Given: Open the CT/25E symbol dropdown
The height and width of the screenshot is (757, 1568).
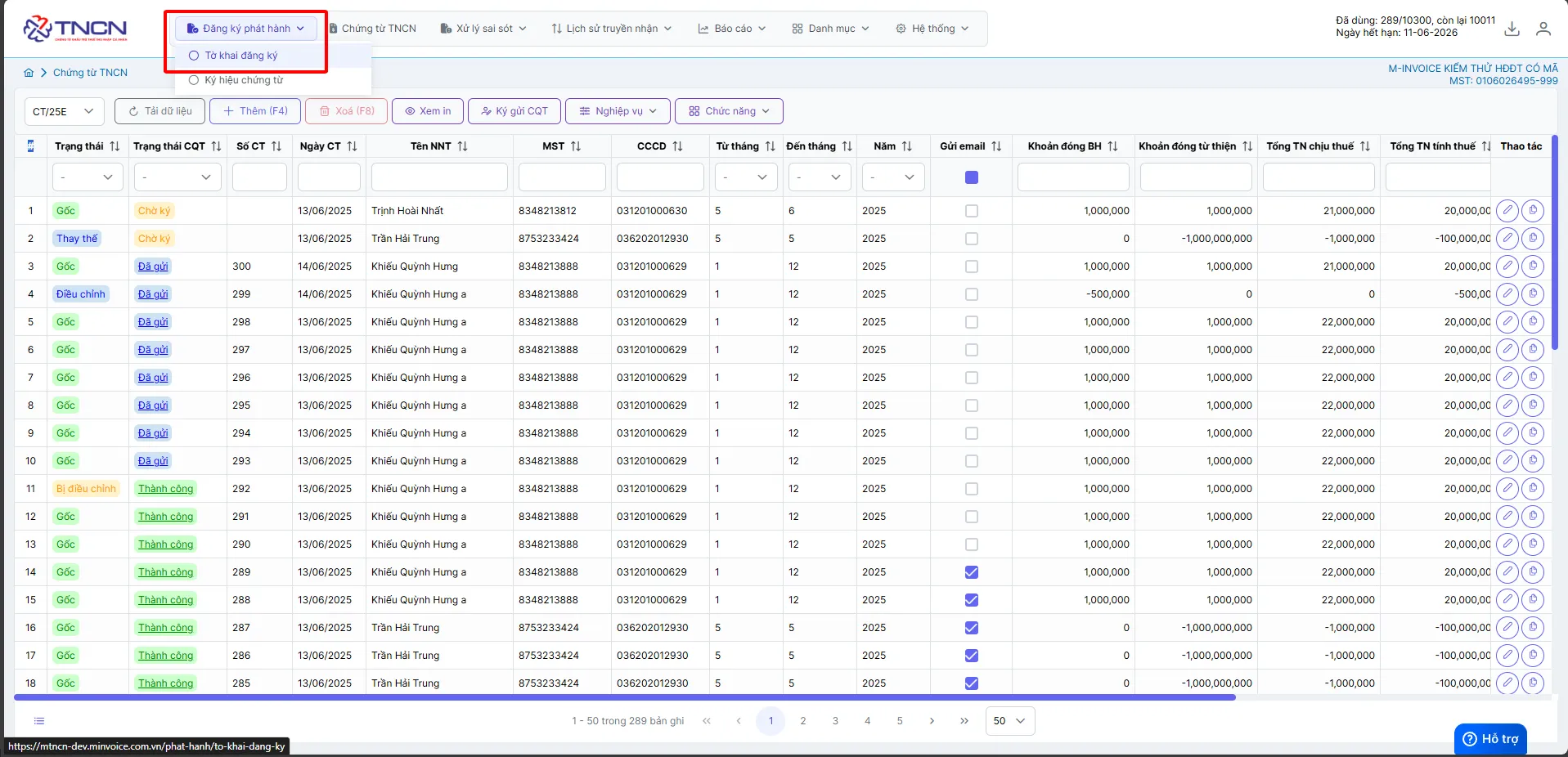Looking at the screenshot, I should [65, 111].
